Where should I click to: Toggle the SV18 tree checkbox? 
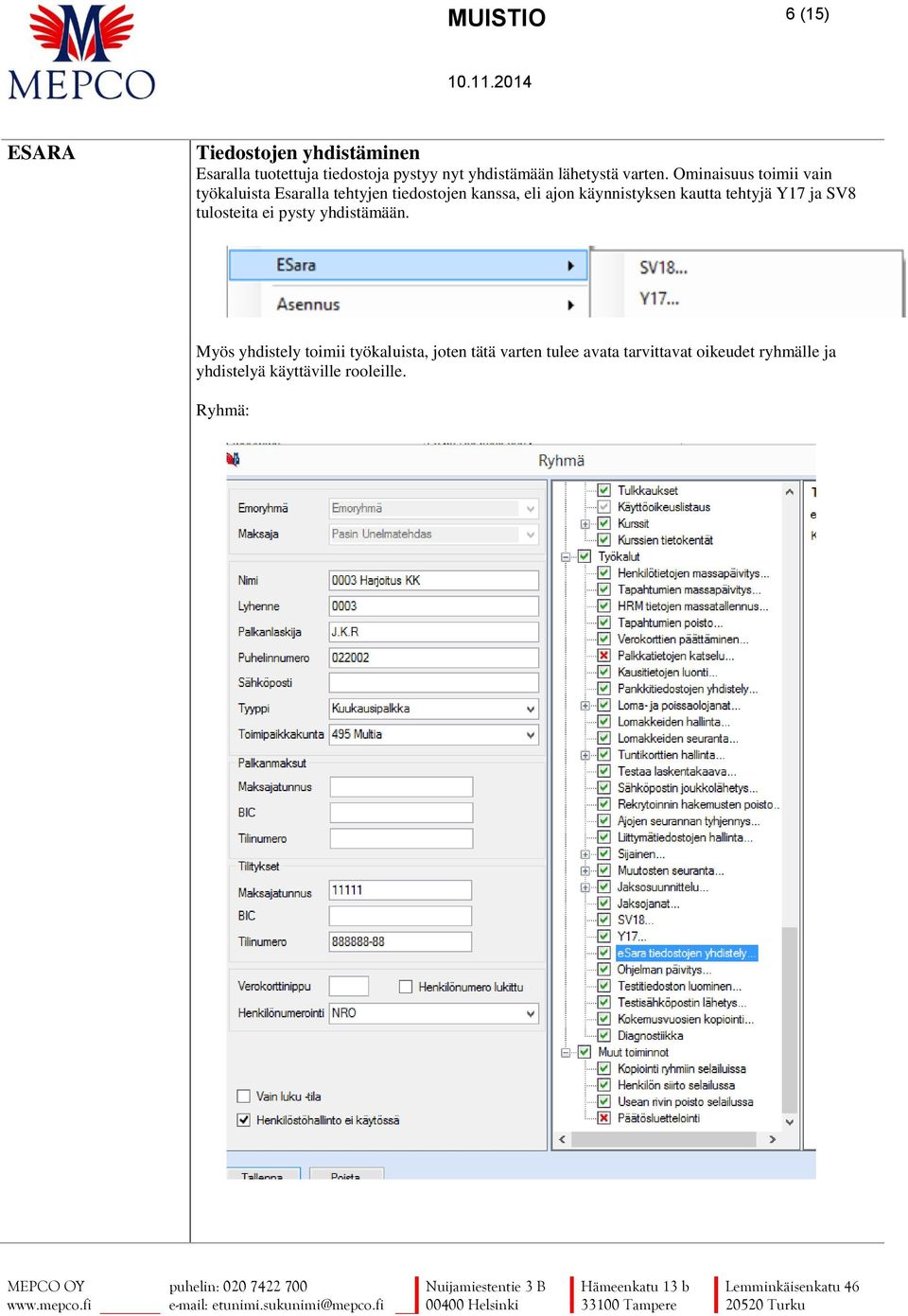pyautogui.click(x=603, y=920)
